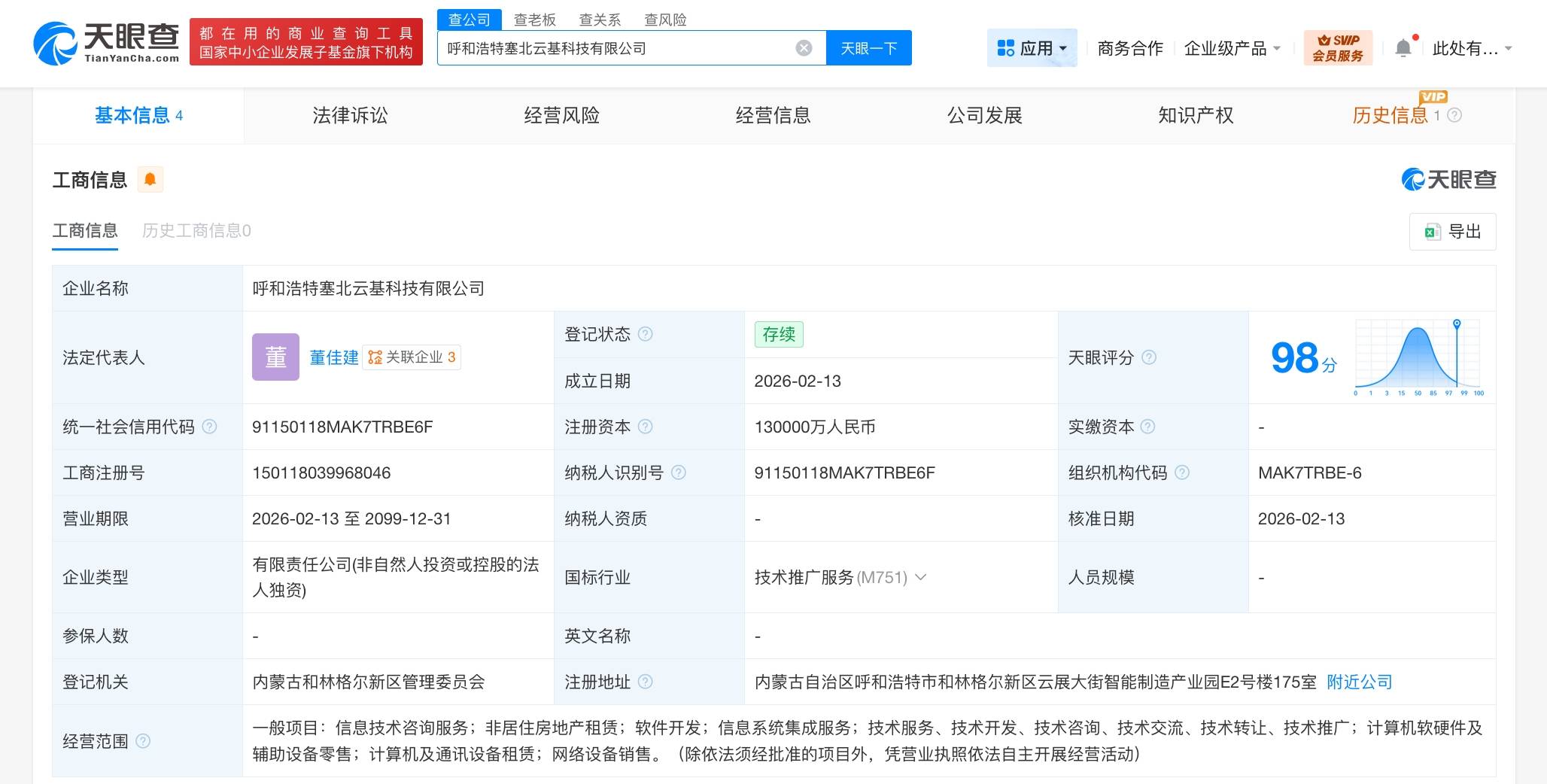This screenshot has height=784, width=1547.
Task: Click the 董 avatar of the legal representative
Action: tap(275, 357)
